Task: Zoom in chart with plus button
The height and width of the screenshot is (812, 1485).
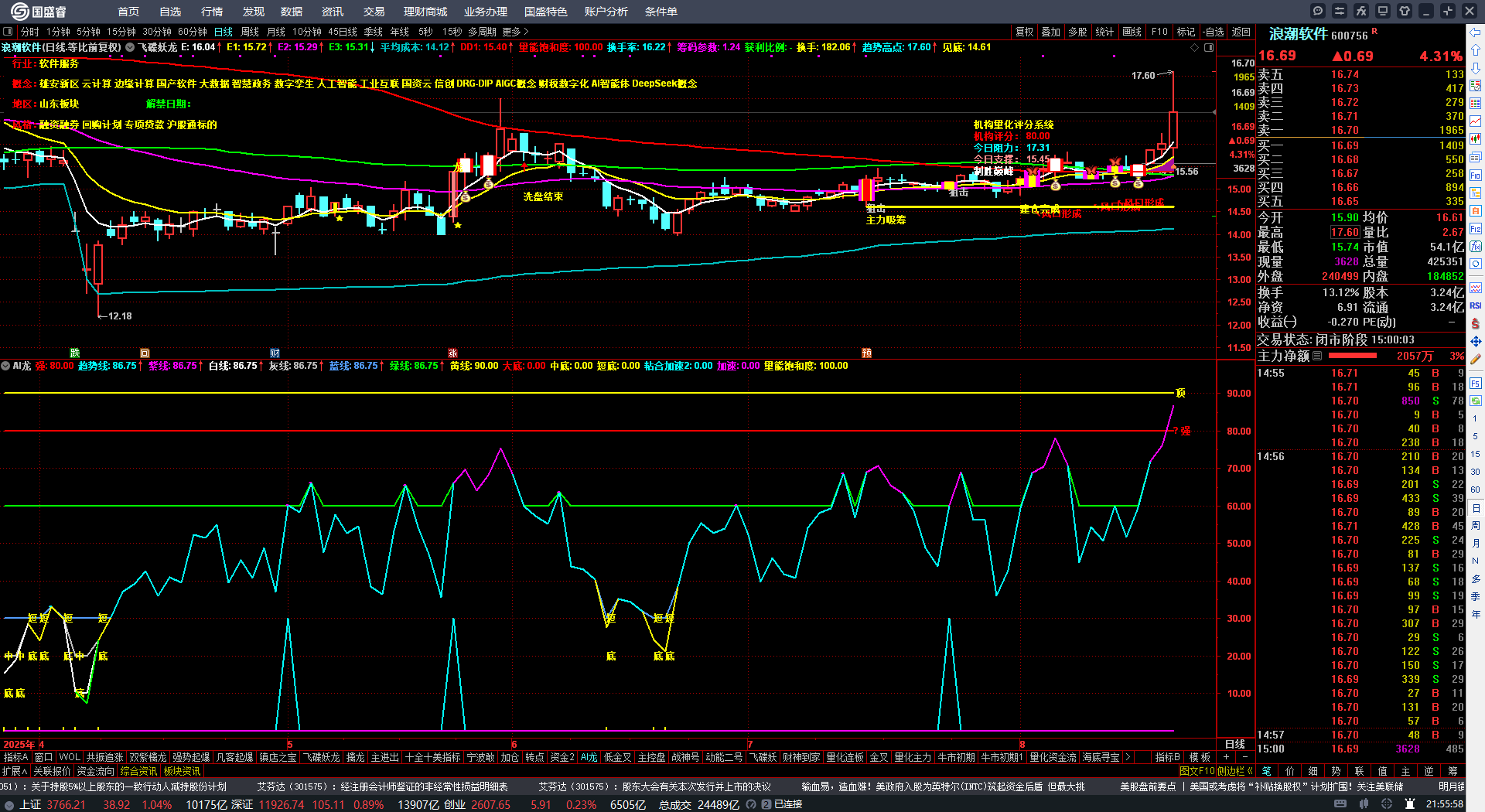Action: [x=1227, y=757]
